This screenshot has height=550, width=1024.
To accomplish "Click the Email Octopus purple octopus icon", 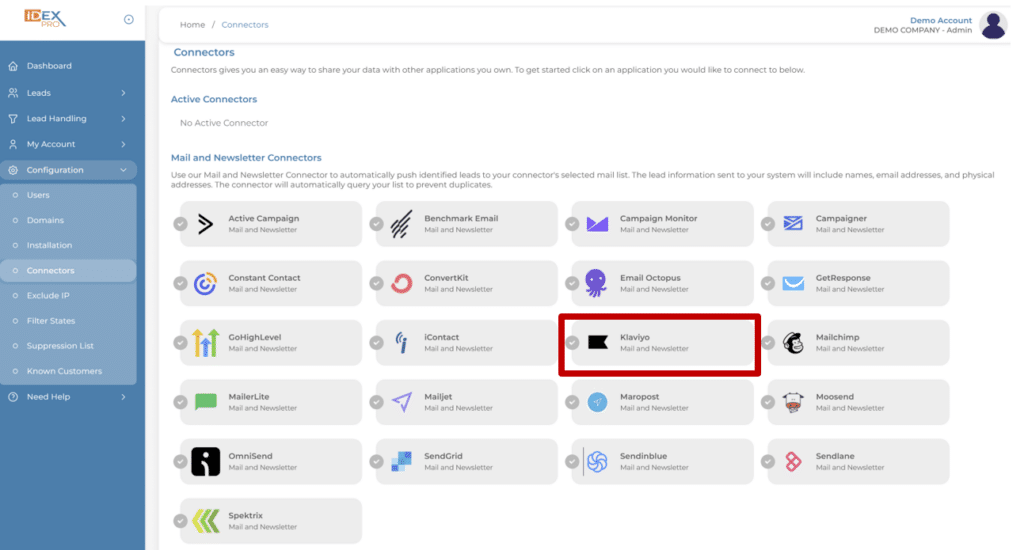I will point(596,283).
